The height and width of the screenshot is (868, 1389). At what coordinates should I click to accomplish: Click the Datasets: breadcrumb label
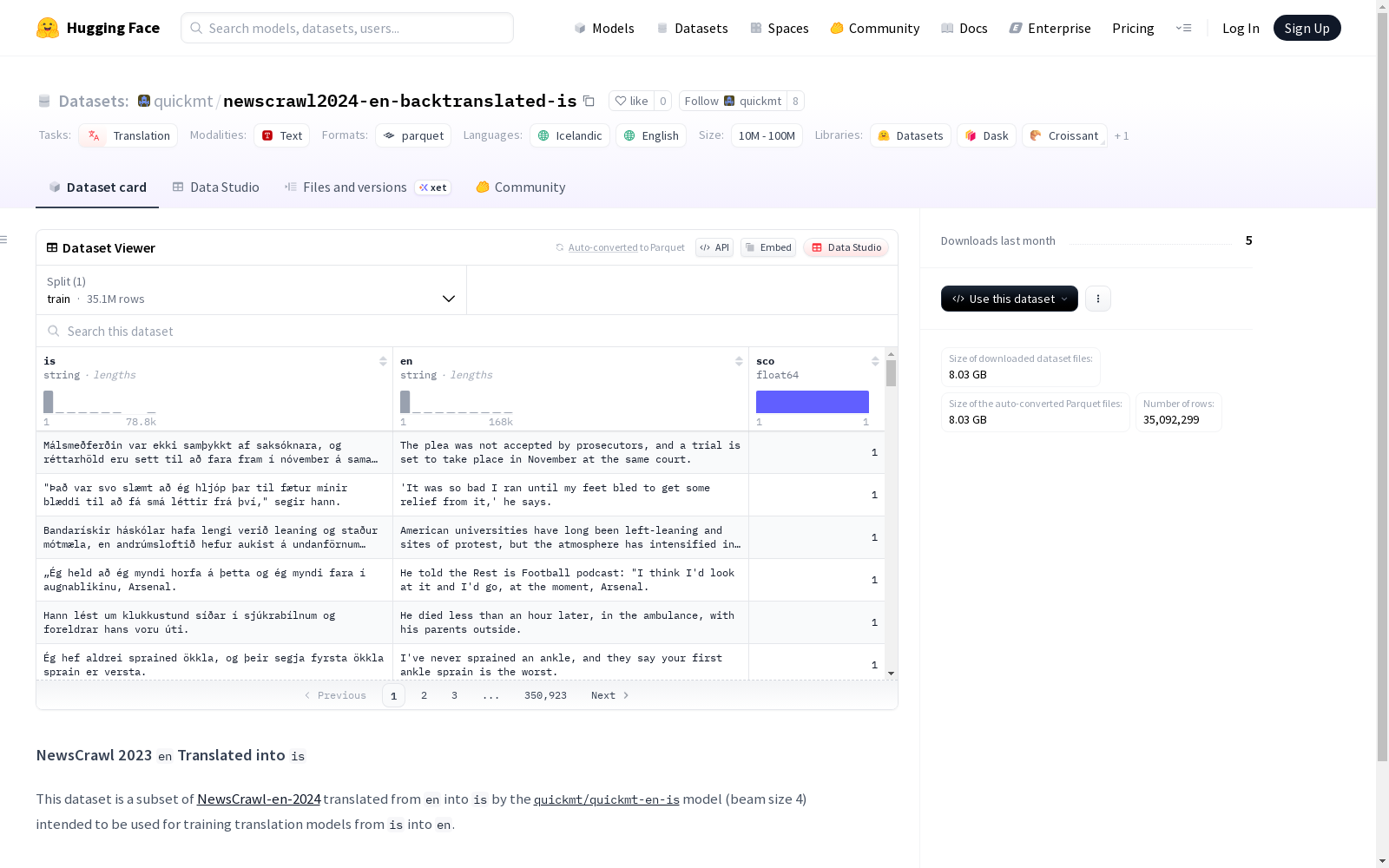[93, 101]
